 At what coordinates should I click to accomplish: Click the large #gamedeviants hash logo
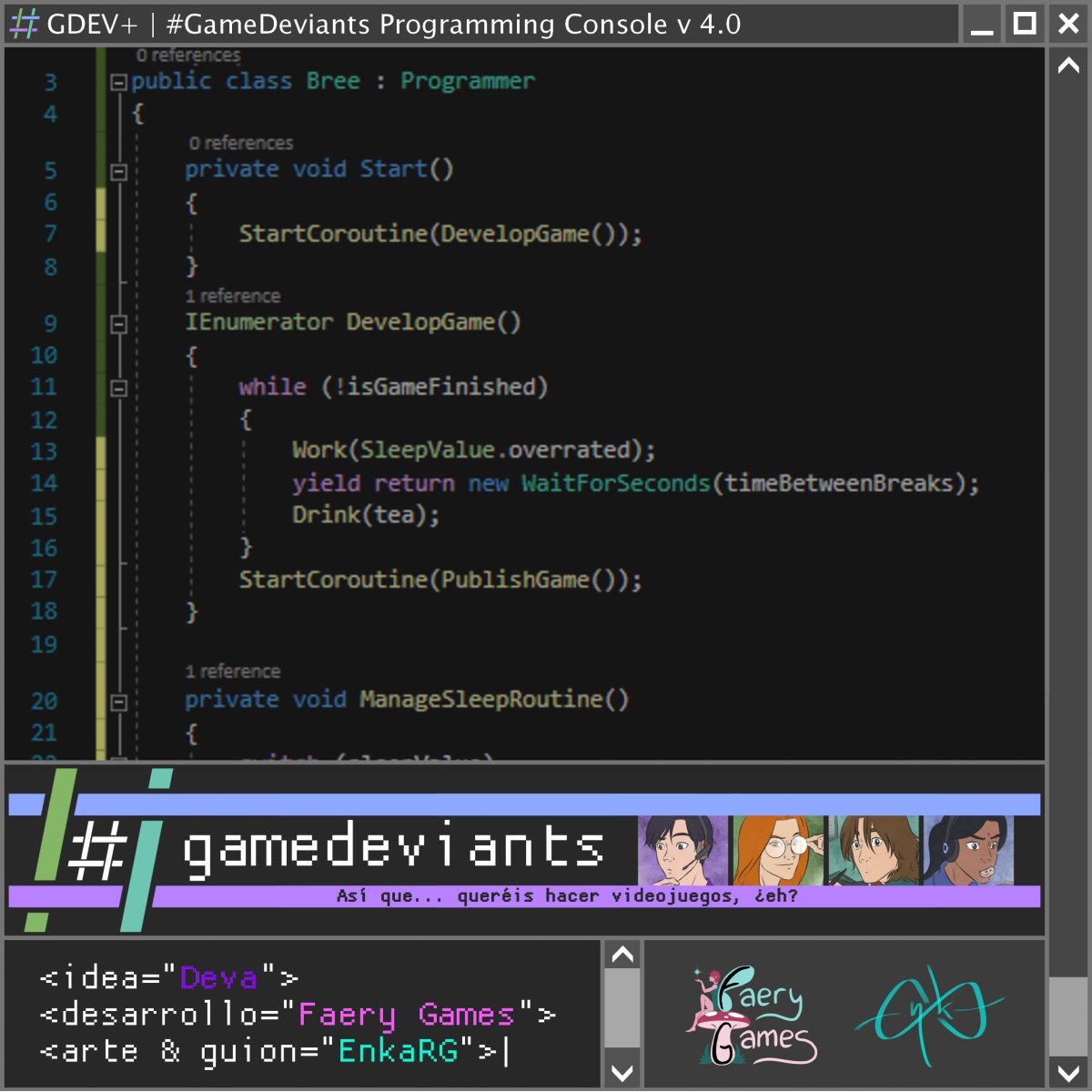click(x=98, y=851)
